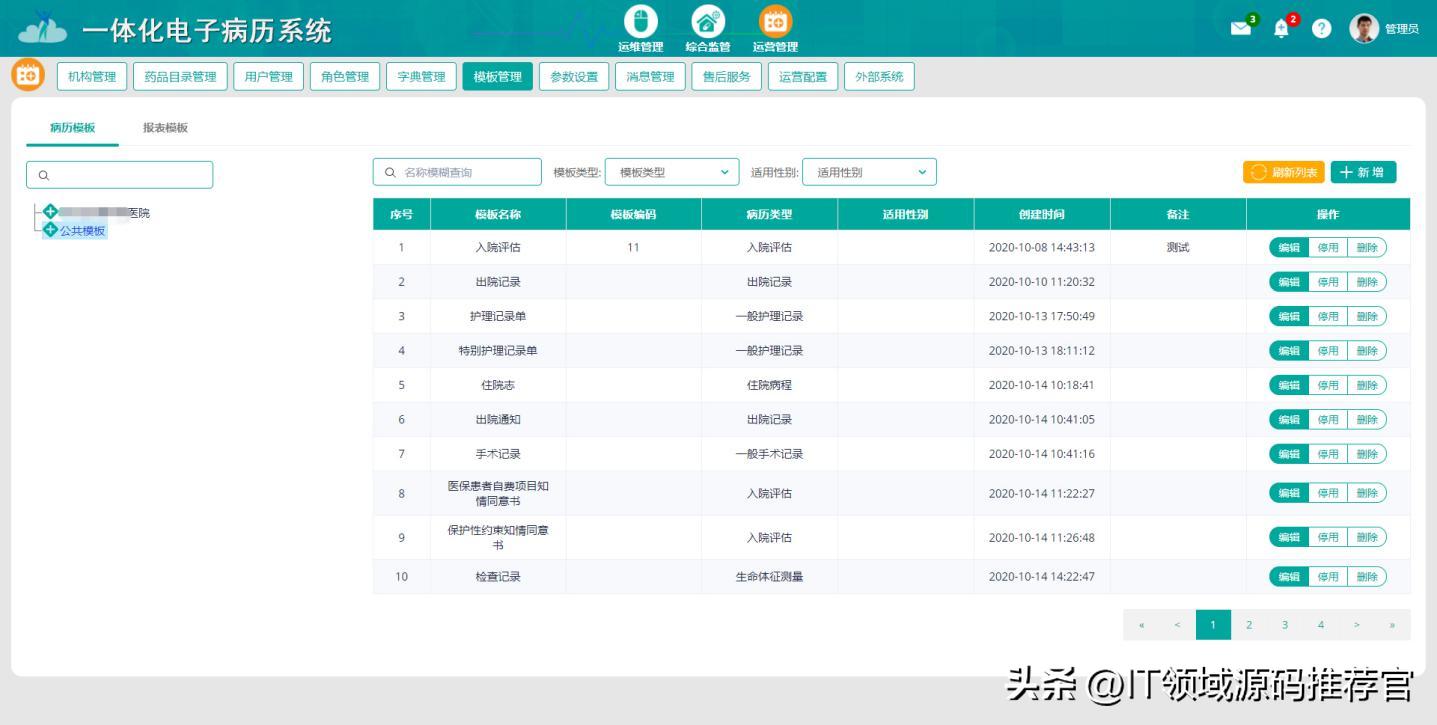
Task: Open the 运营管理 calendar icon
Action: point(775,21)
